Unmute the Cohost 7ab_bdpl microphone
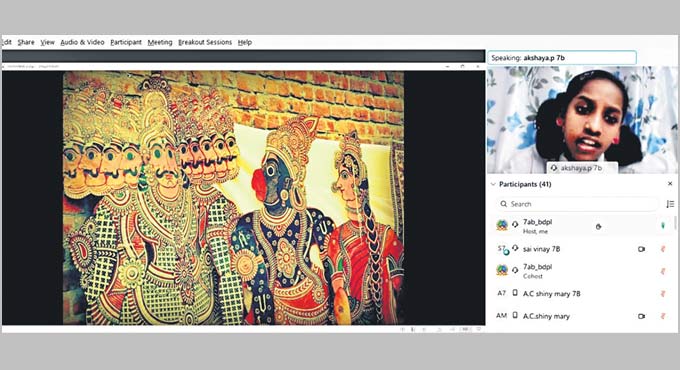The image size is (680, 370). pos(663,271)
